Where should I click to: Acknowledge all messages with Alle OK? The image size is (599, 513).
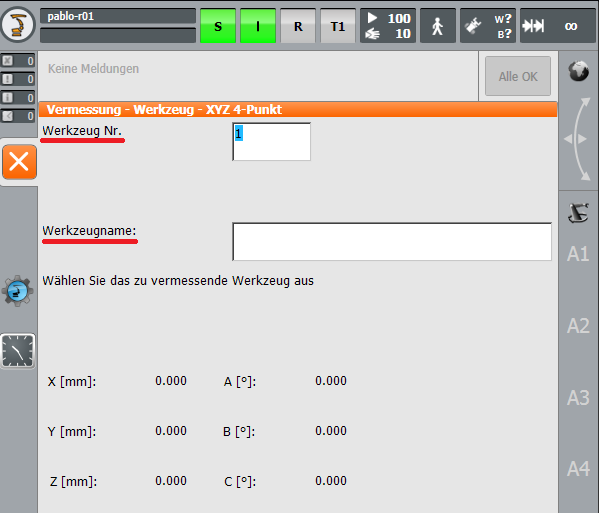(x=518, y=76)
